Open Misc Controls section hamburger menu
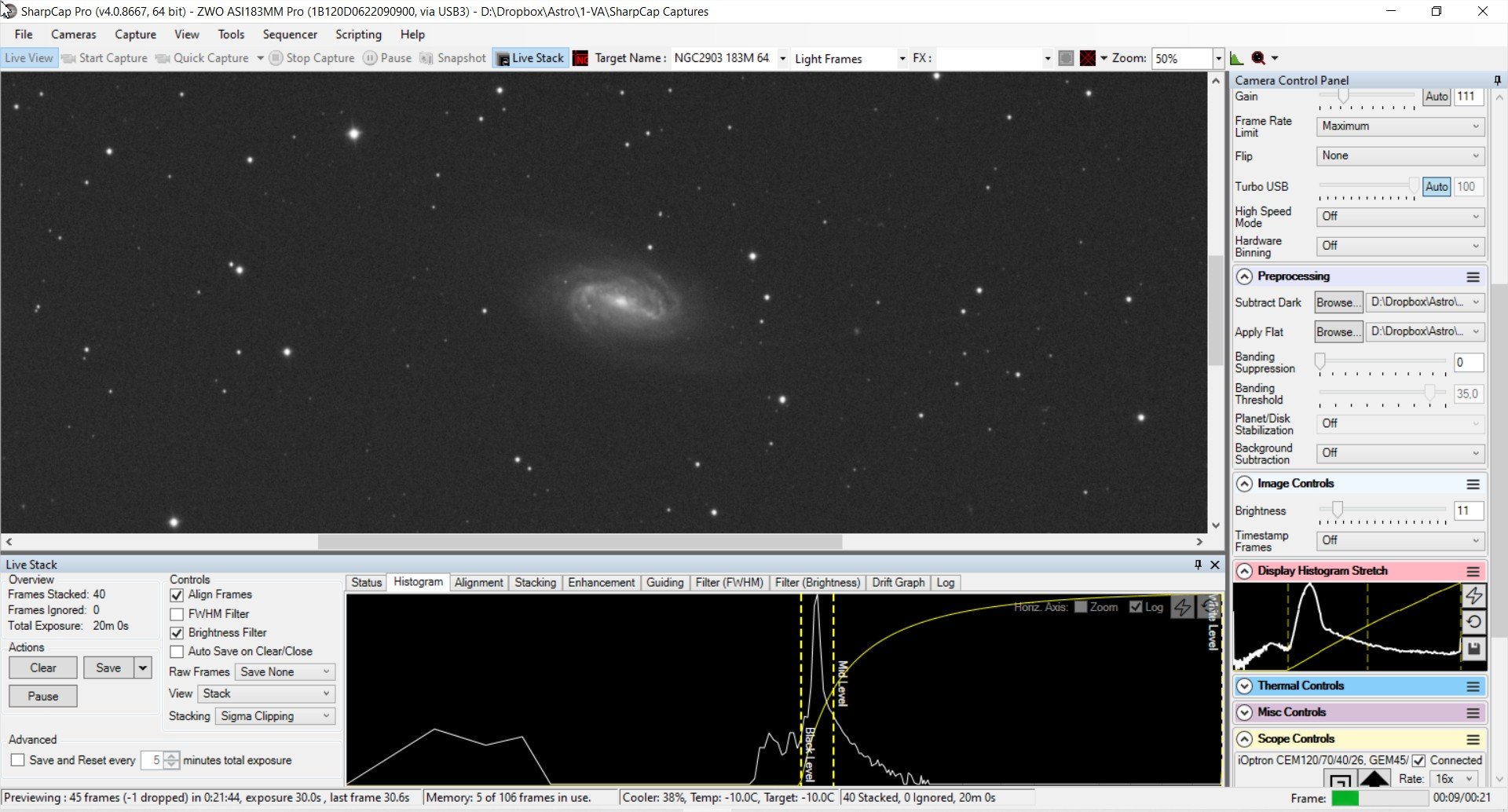 point(1473,713)
